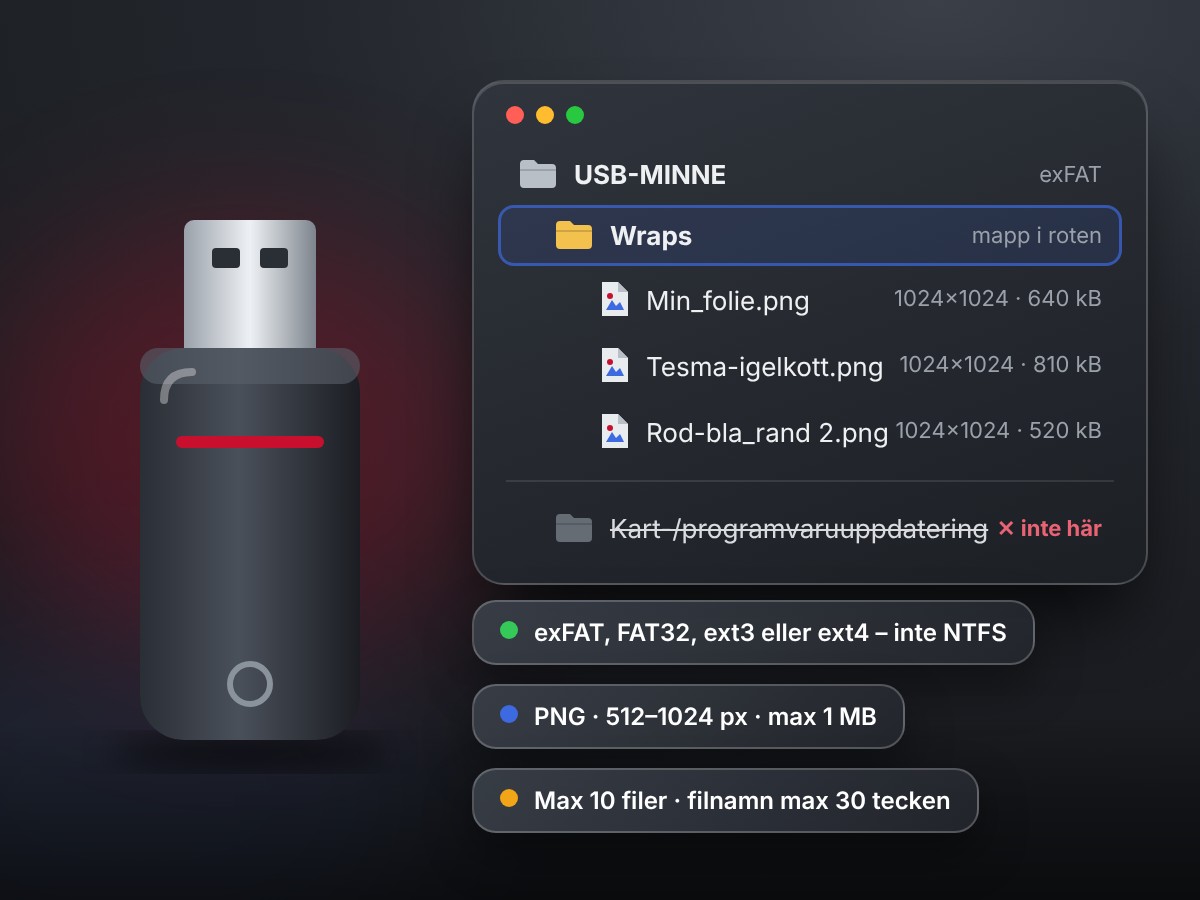Screen dimensions: 1200x900
Task: Click the USB-MINNE folder icon
Action: tap(538, 175)
